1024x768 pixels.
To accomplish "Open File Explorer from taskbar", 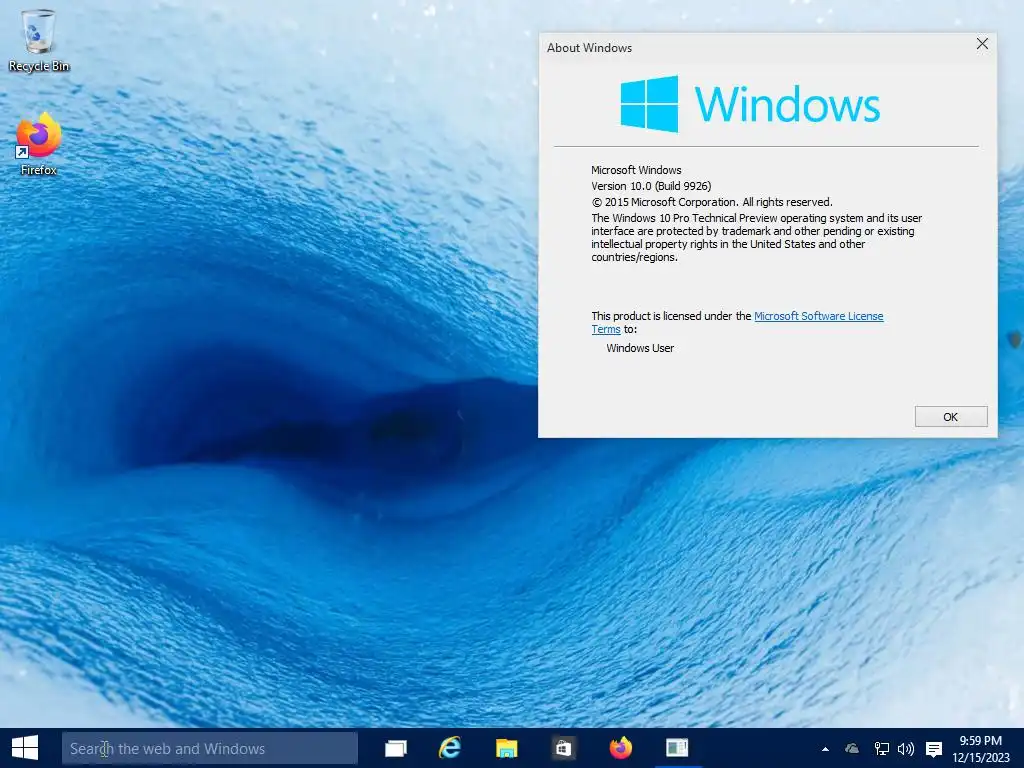I will (x=506, y=748).
